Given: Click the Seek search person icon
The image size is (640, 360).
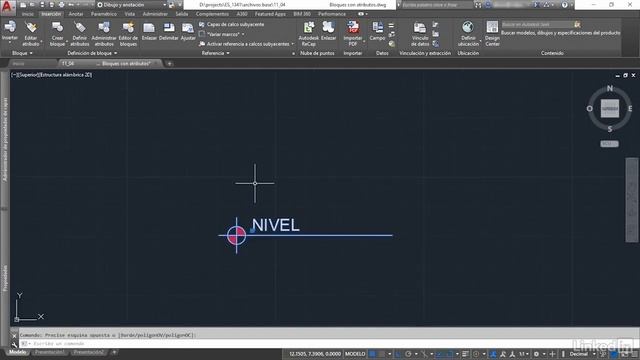Looking at the screenshot, I should [x=577, y=24].
